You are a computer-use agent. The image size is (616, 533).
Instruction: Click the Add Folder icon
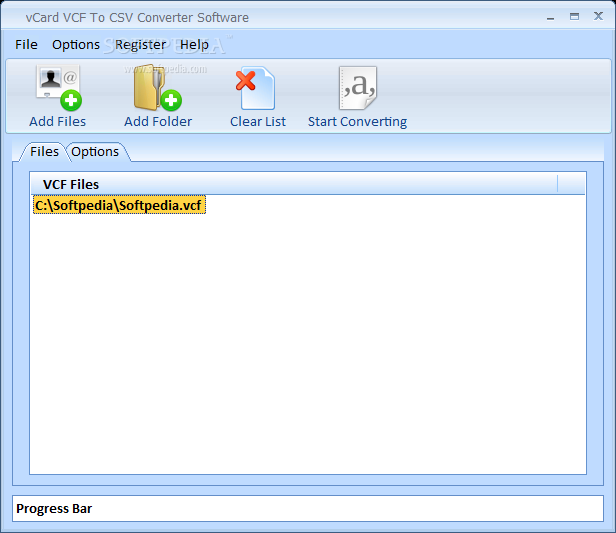click(158, 88)
